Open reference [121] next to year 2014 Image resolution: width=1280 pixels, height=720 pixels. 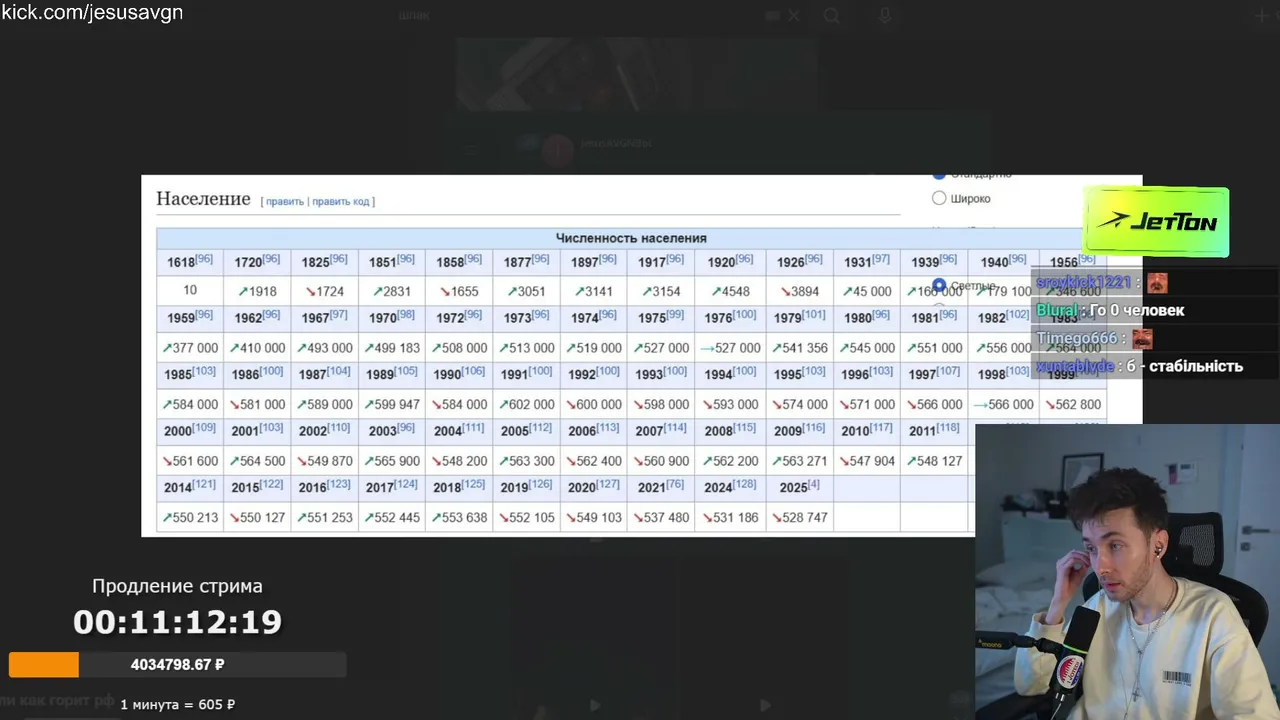click(x=204, y=484)
